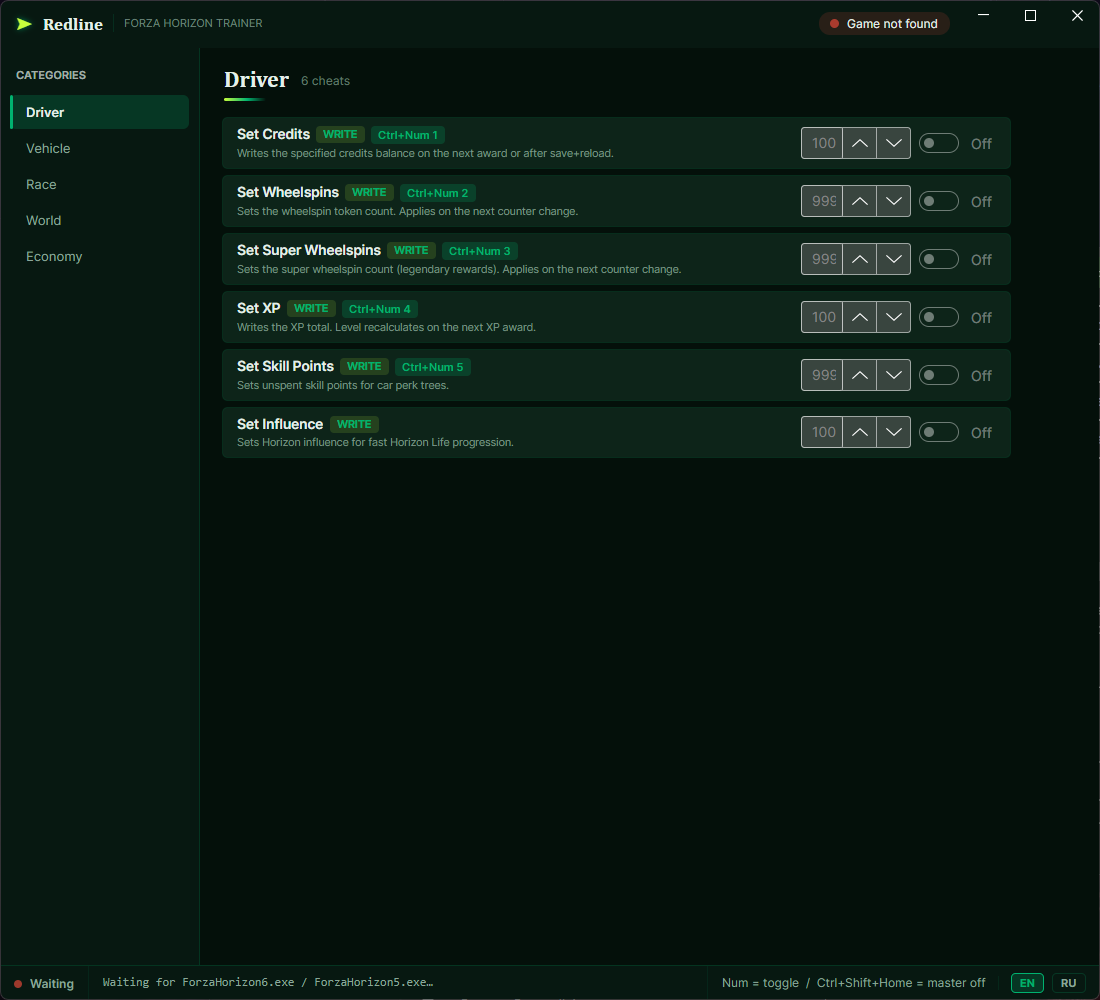
Task: Open the Vehicle category
Action: [x=100, y=148]
